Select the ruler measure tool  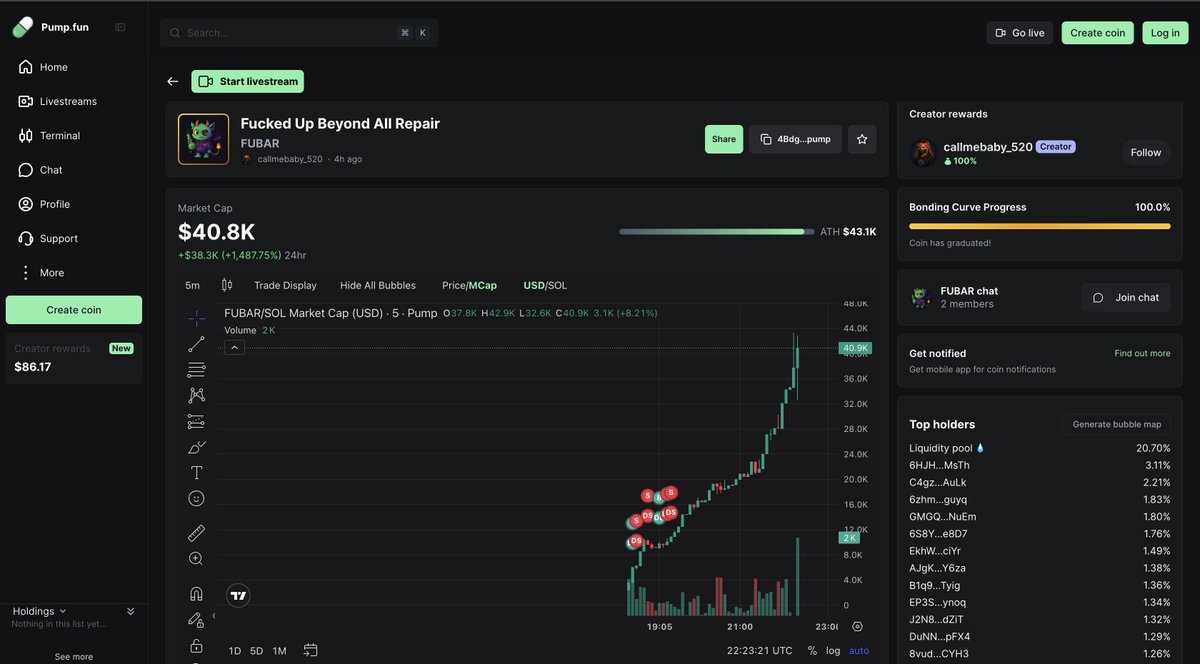point(196,533)
